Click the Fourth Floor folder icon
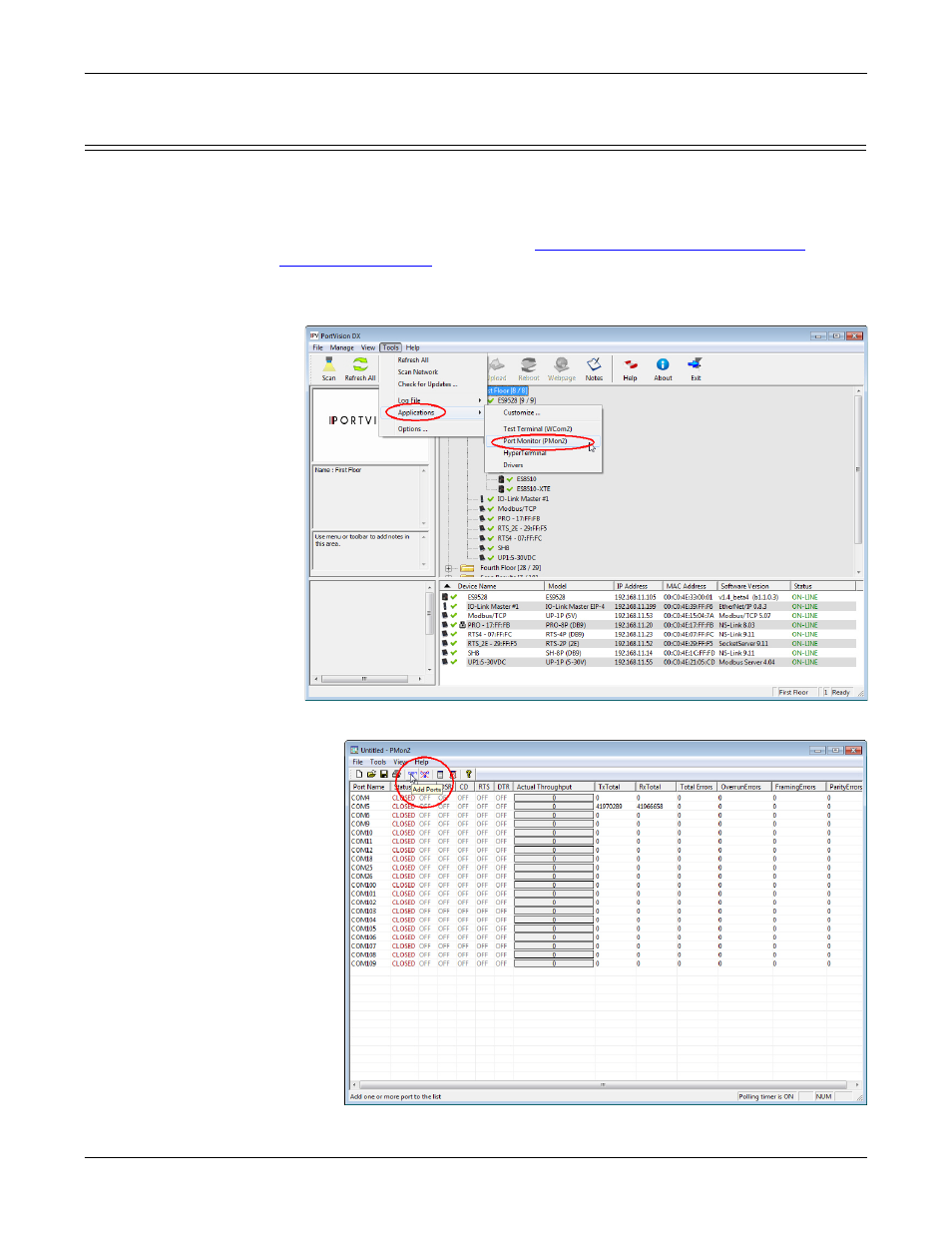Viewport: 952px width, 1233px height. (x=466, y=568)
